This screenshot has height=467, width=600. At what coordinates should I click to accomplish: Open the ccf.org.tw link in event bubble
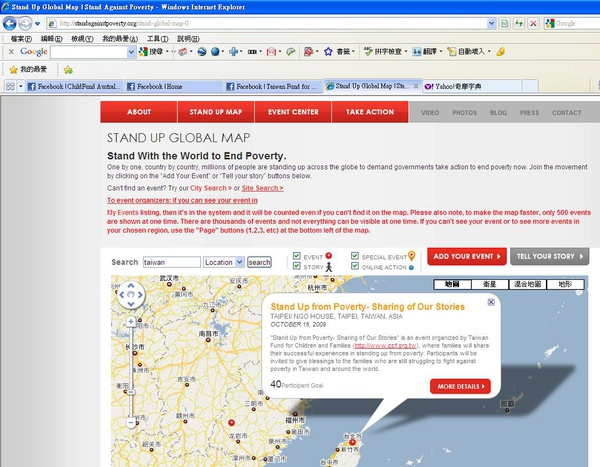[x=385, y=346]
